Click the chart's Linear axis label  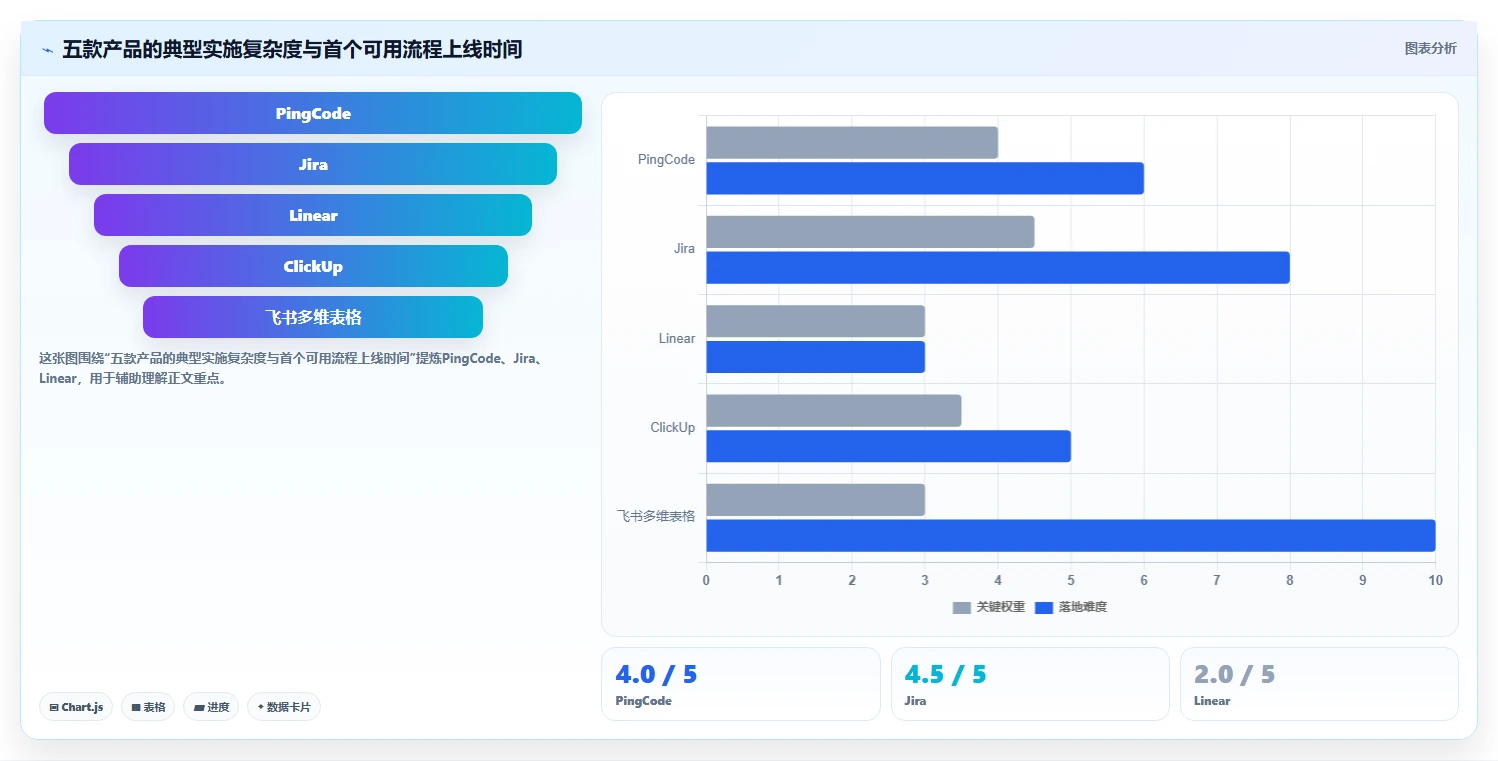click(677, 339)
